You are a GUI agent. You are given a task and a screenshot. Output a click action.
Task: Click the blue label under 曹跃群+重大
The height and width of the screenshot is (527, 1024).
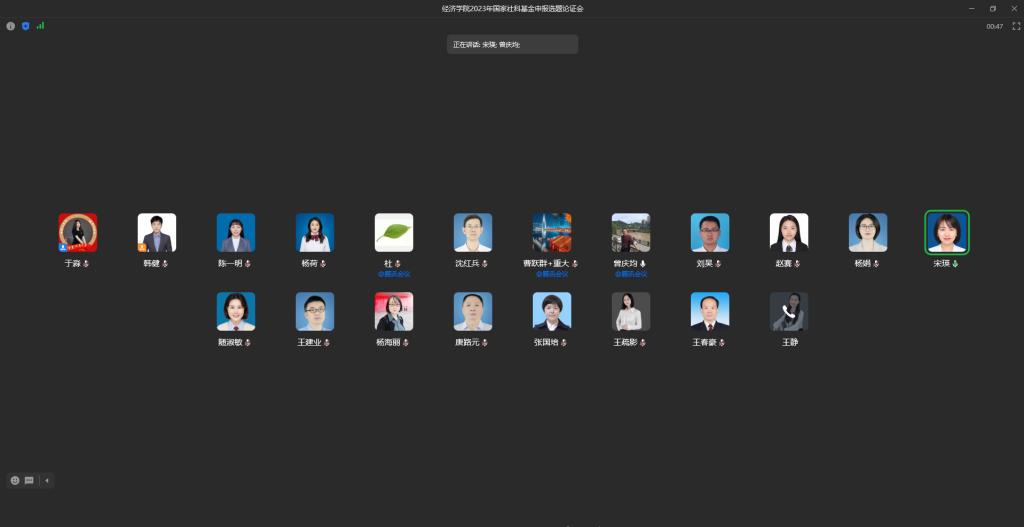pos(551,273)
